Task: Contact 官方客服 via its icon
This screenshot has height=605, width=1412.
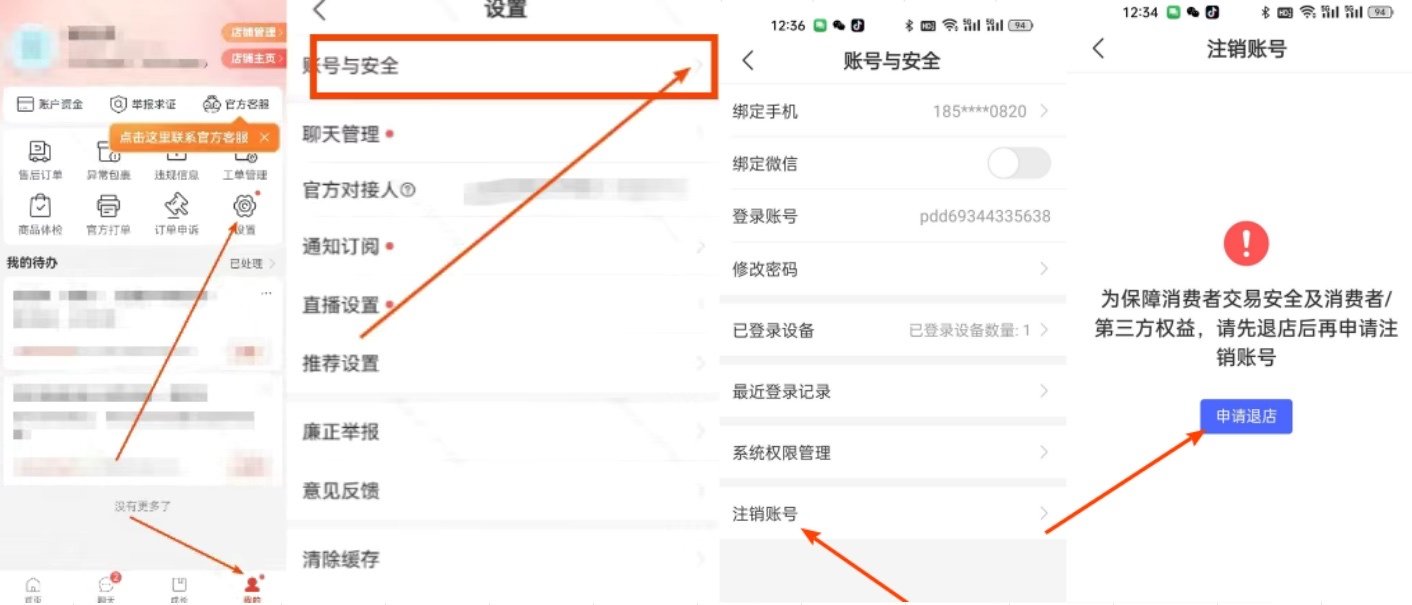Action: click(212, 104)
